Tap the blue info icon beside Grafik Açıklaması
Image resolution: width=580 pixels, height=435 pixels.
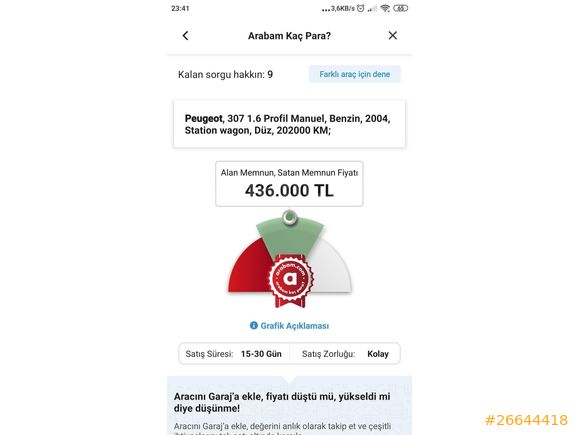(254, 326)
